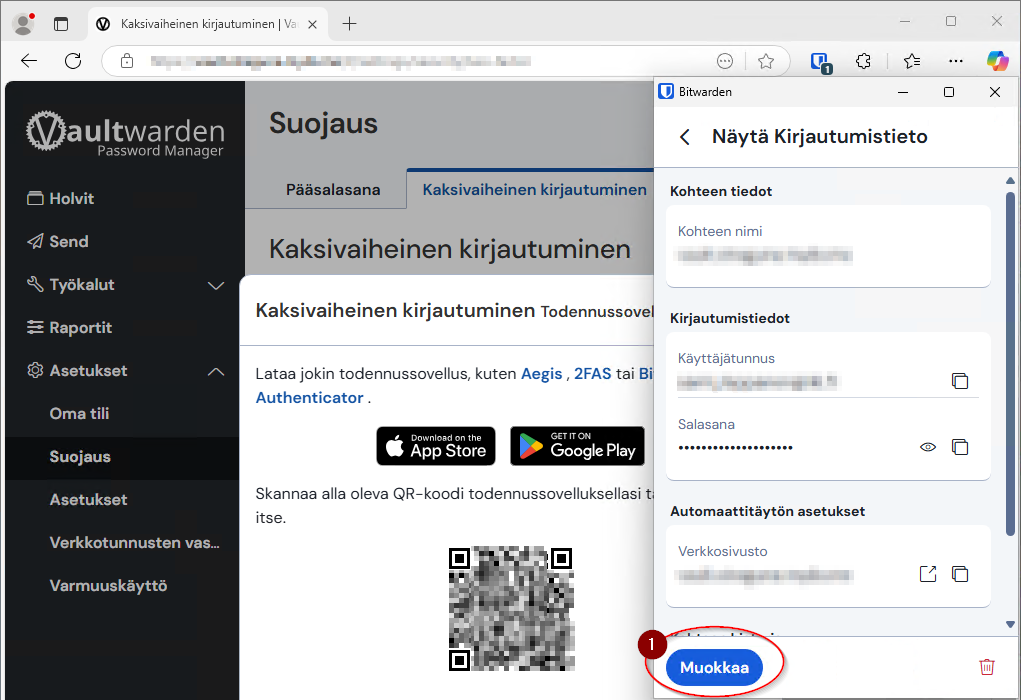Screen dimensions: 1021x700
Task: Click the Bitwarden scrollbar down arrow
Action: pyautogui.click(x=1010, y=624)
